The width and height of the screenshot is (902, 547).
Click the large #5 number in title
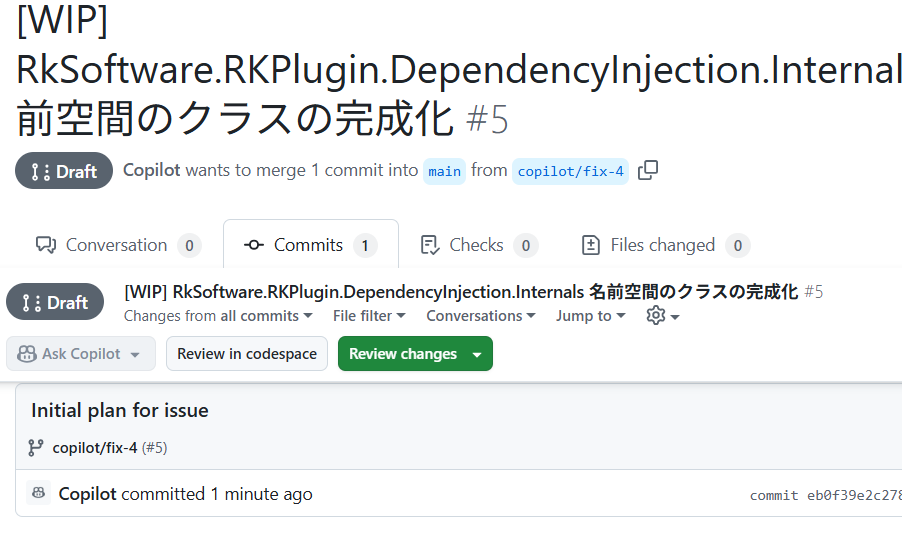pos(487,119)
